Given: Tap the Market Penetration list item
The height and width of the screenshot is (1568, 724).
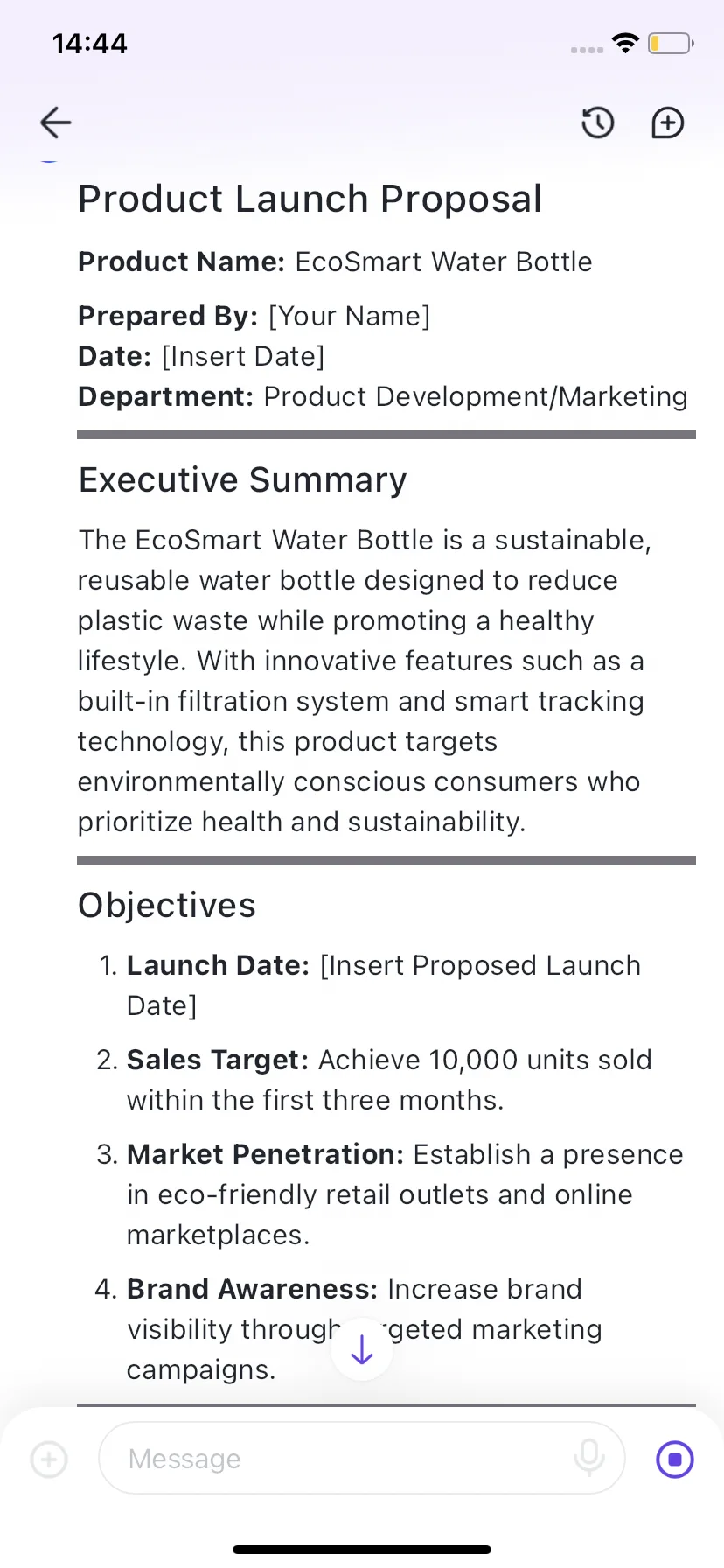Looking at the screenshot, I should [x=390, y=1194].
